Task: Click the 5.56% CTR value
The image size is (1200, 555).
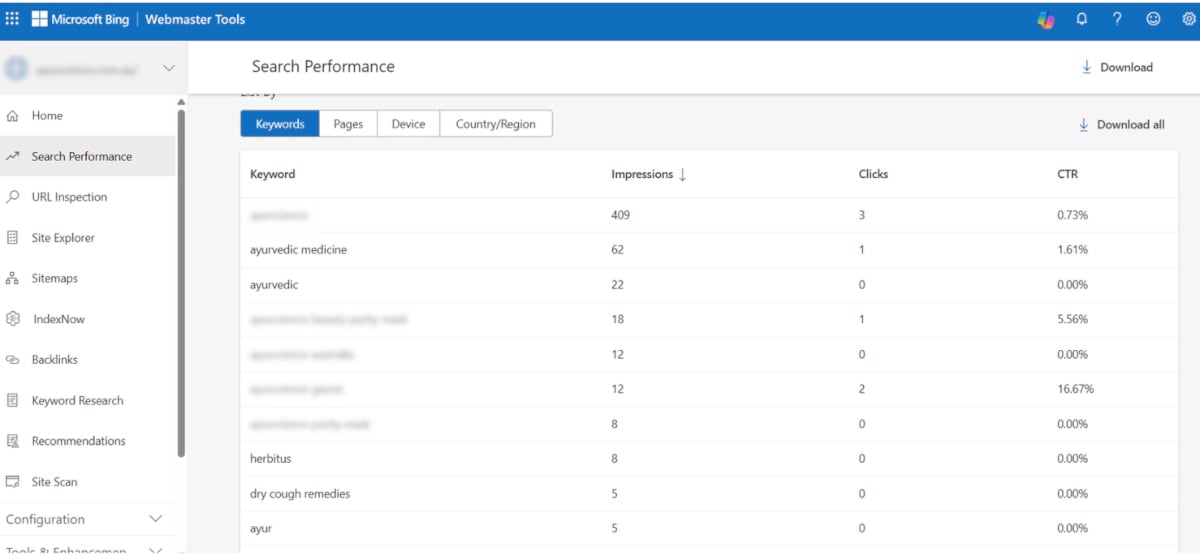Action: tap(1073, 319)
